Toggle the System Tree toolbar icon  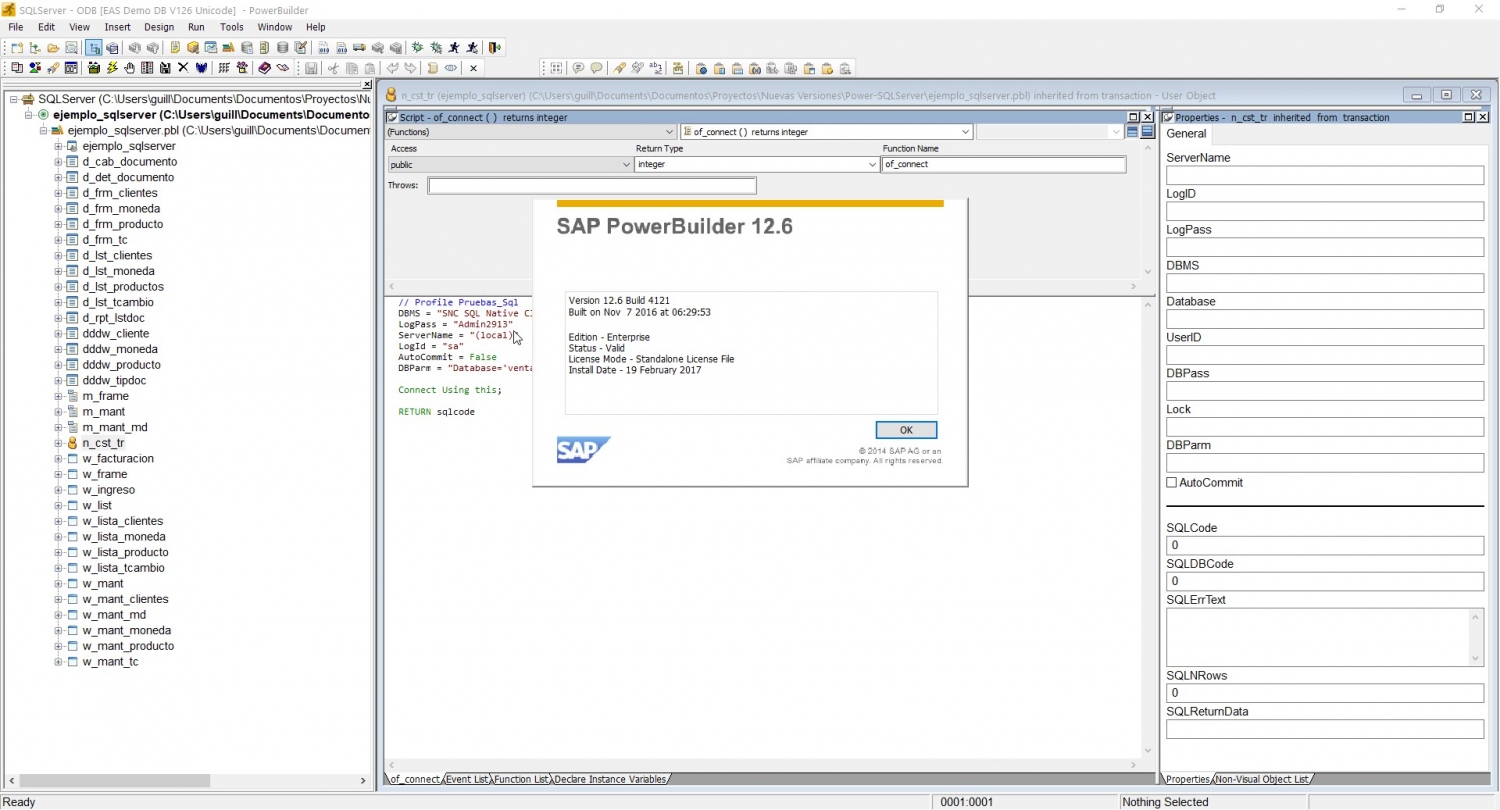click(x=93, y=48)
